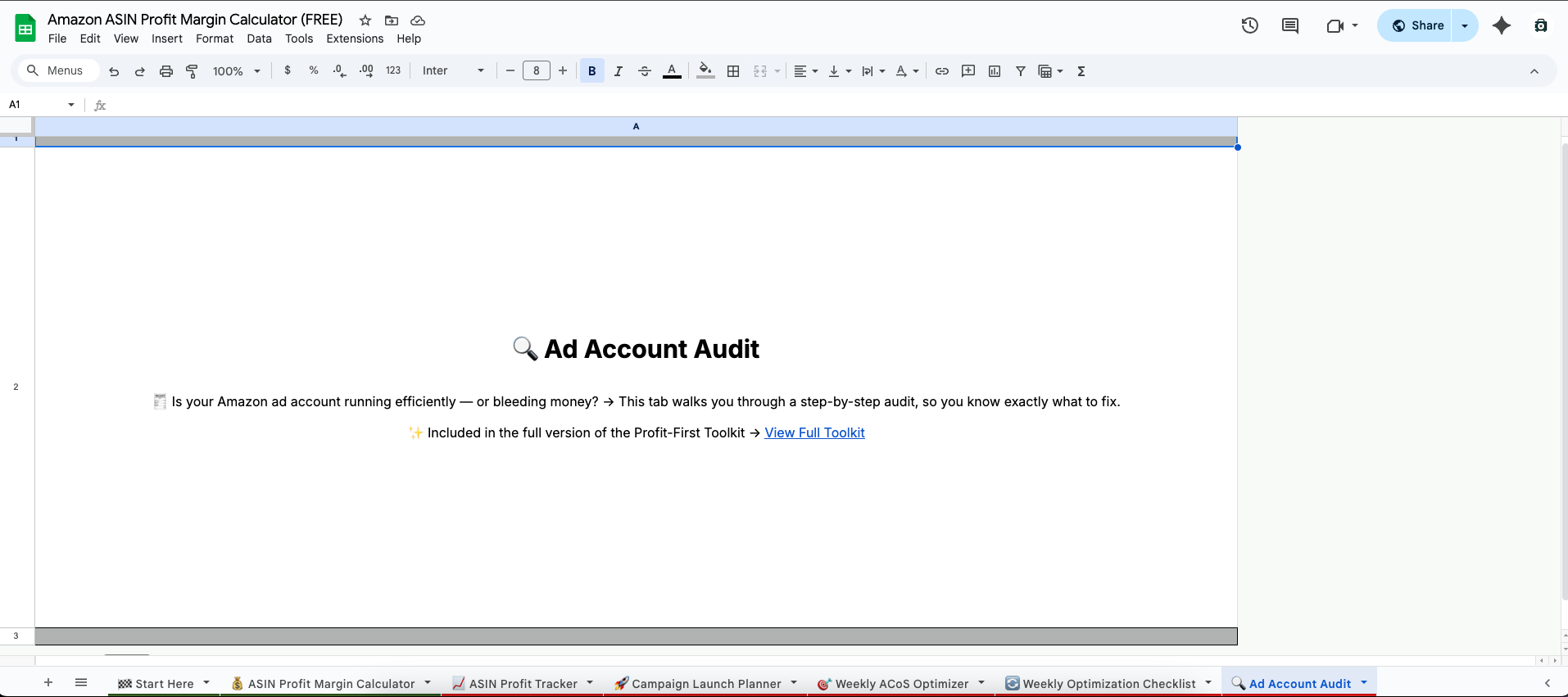Increase font size with plus button
The height and width of the screenshot is (697, 1568).
click(563, 71)
